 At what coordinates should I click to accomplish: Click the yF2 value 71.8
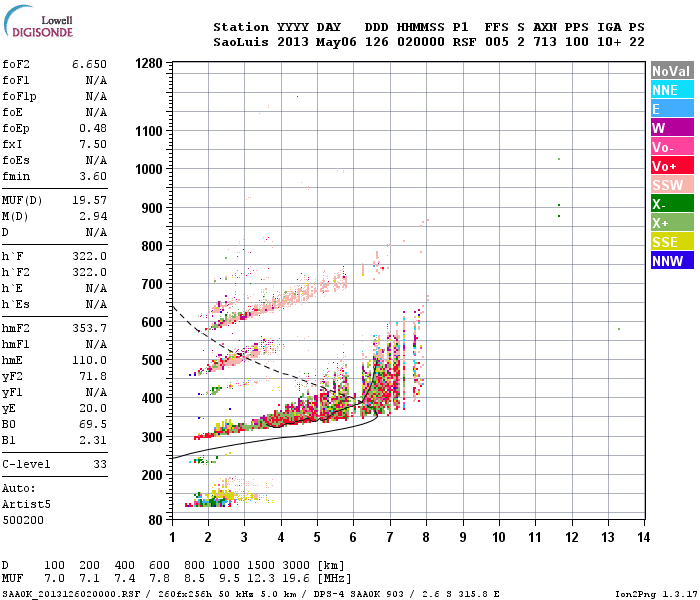click(93, 376)
